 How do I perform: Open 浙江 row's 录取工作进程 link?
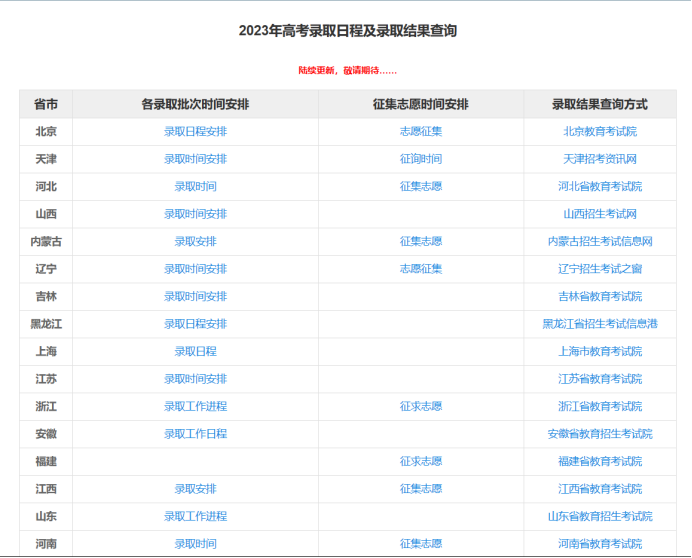click(196, 406)
